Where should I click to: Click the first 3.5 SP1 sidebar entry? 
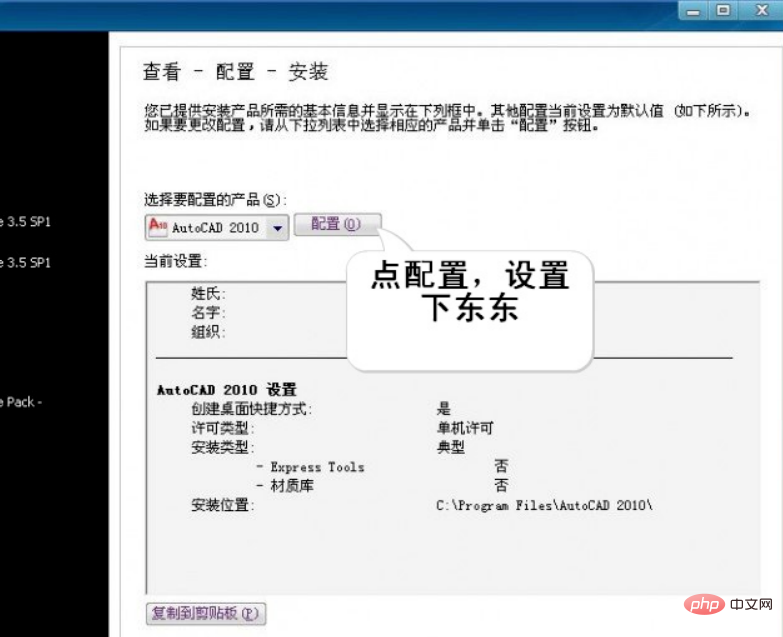(x=25, y=222)
